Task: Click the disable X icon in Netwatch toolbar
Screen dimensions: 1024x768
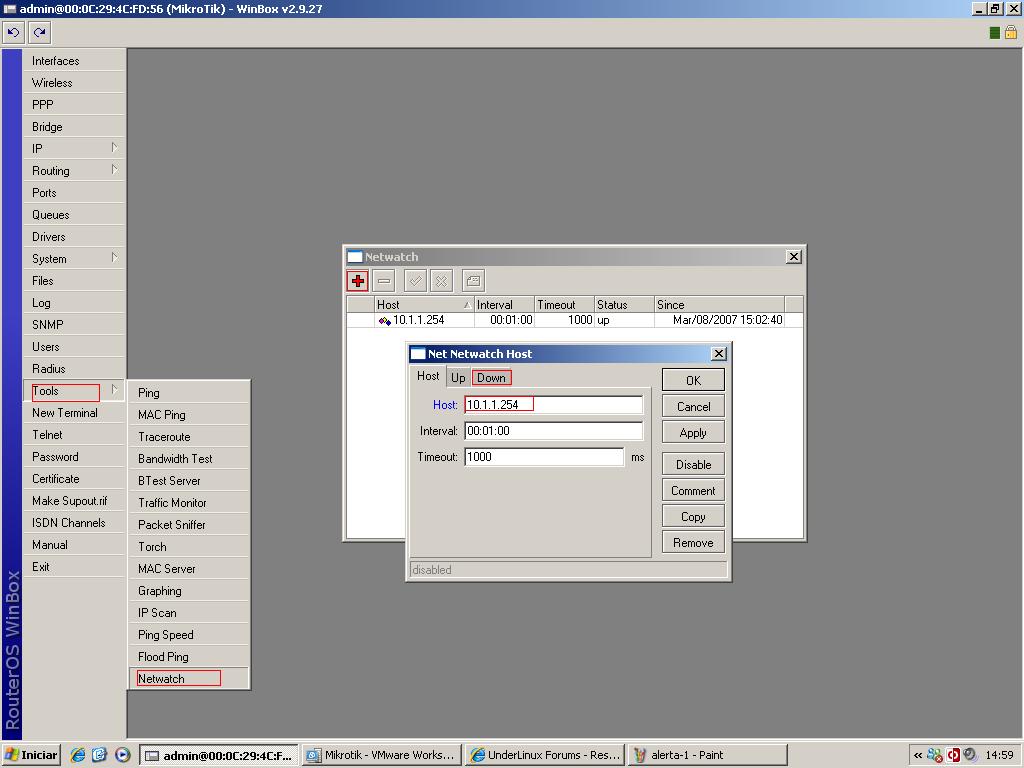Action: [441, 281]
